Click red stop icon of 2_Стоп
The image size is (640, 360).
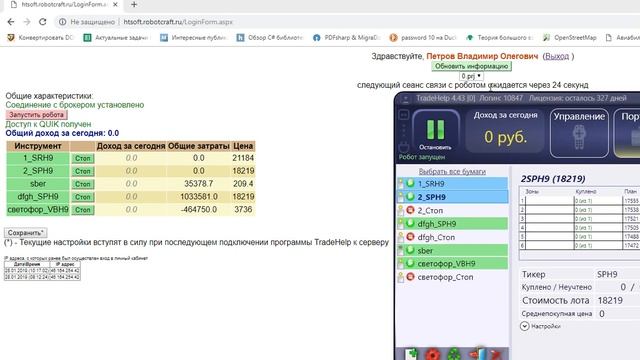click(410, 210)
